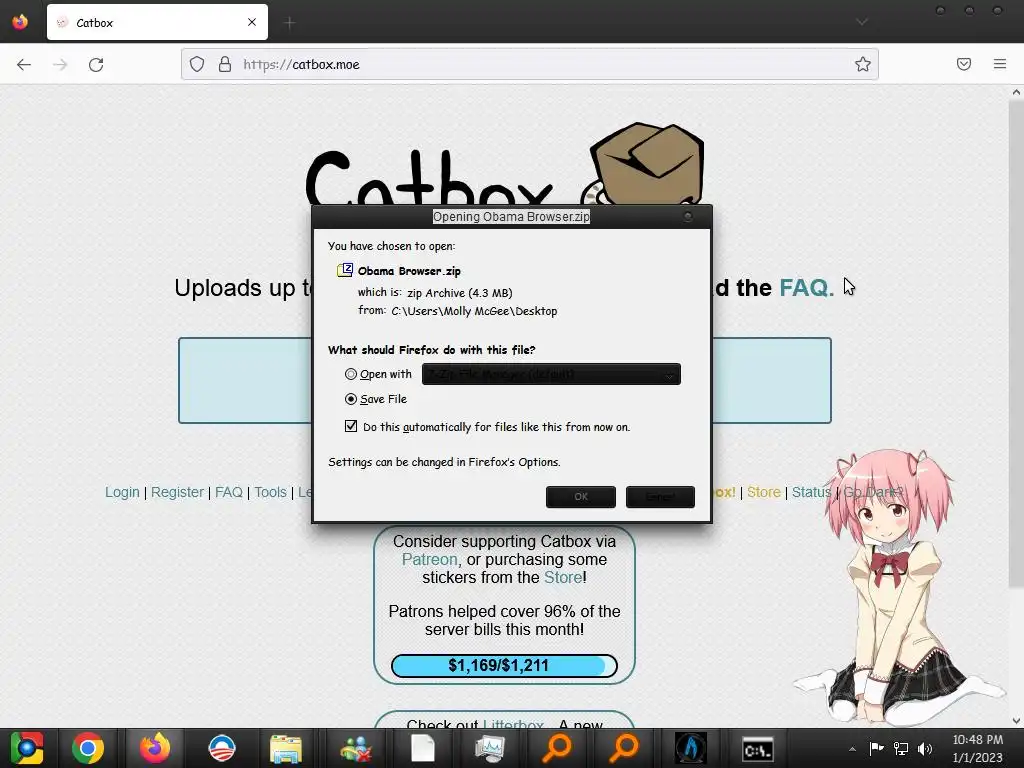Click the $1,169/$1,211 funding progress bar

click(504, 665)
